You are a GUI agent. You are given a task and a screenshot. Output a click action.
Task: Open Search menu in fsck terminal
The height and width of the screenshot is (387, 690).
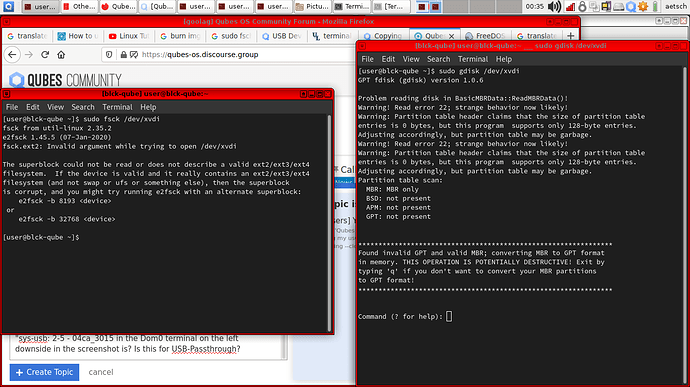point(83,107)
